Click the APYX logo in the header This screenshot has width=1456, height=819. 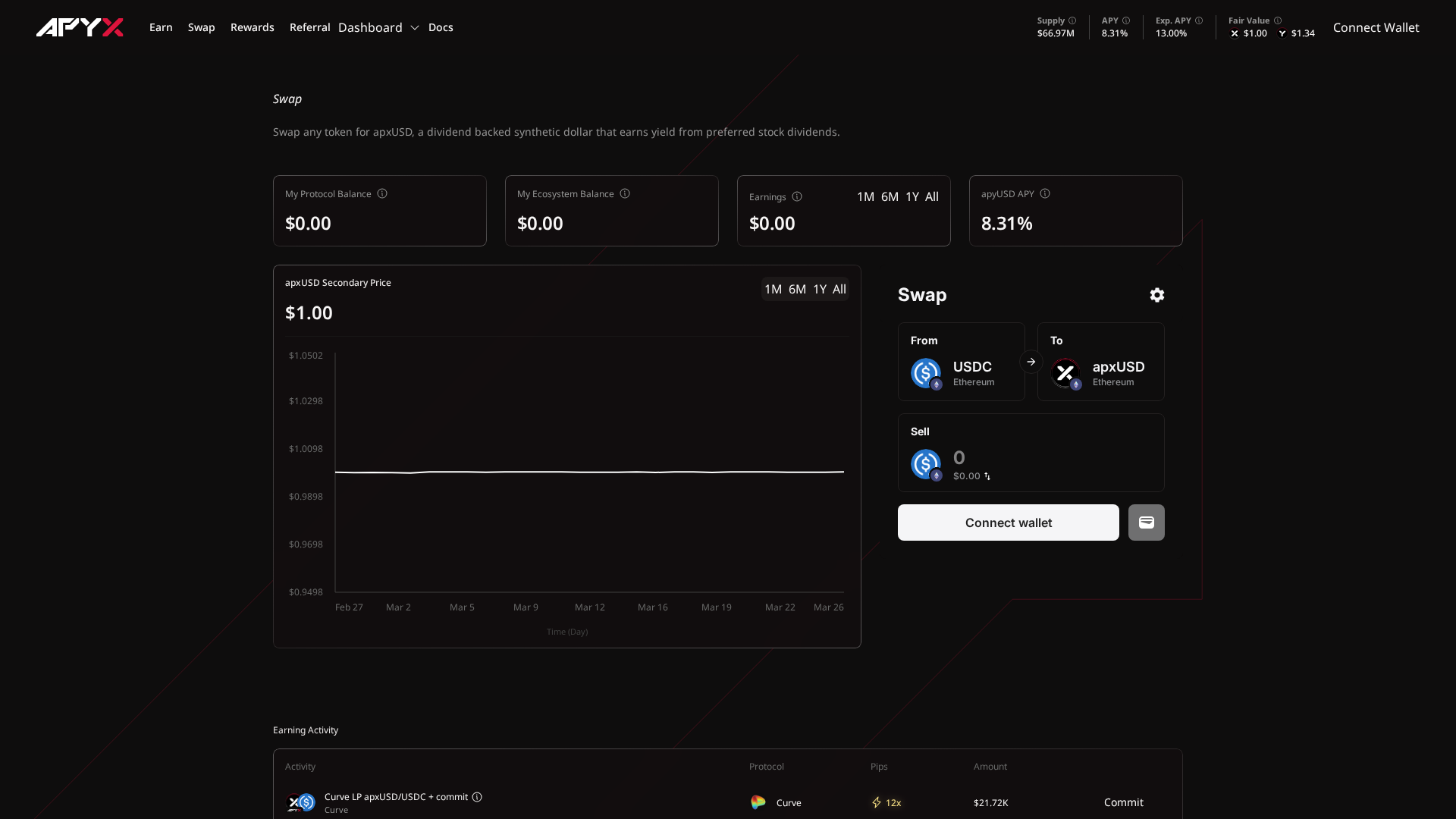tap(80, 27)
